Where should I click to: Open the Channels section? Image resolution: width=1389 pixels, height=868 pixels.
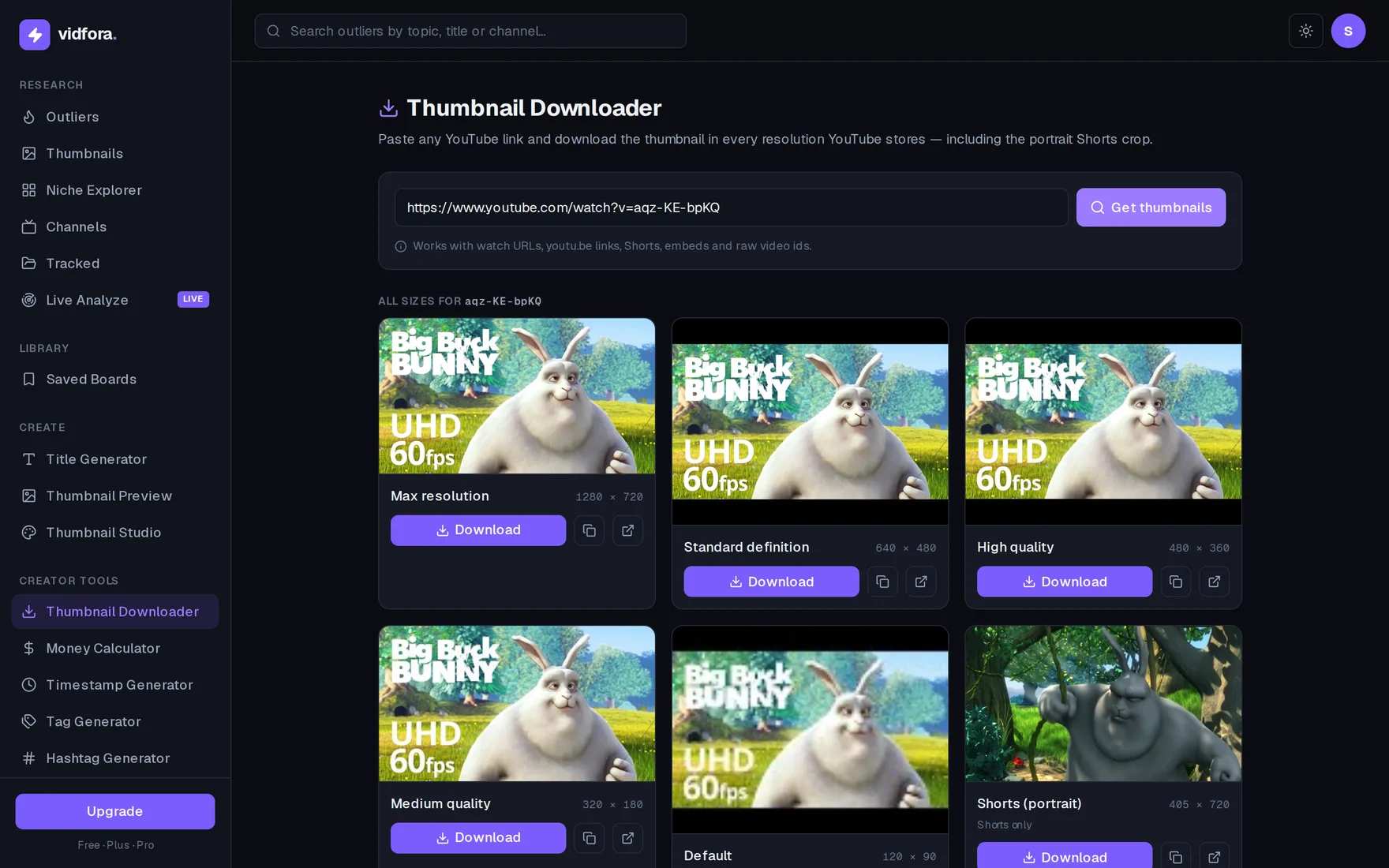[x=115, y=226]
